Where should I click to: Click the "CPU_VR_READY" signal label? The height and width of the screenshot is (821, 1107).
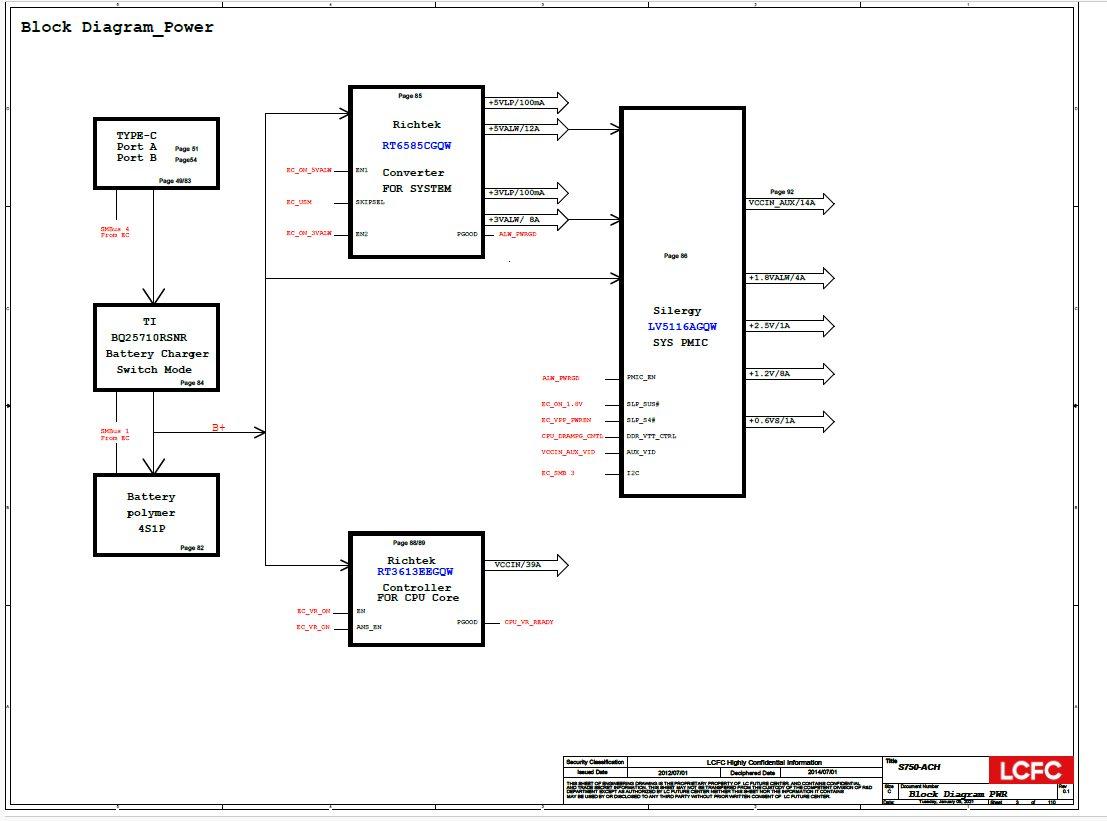coord(529,623)
